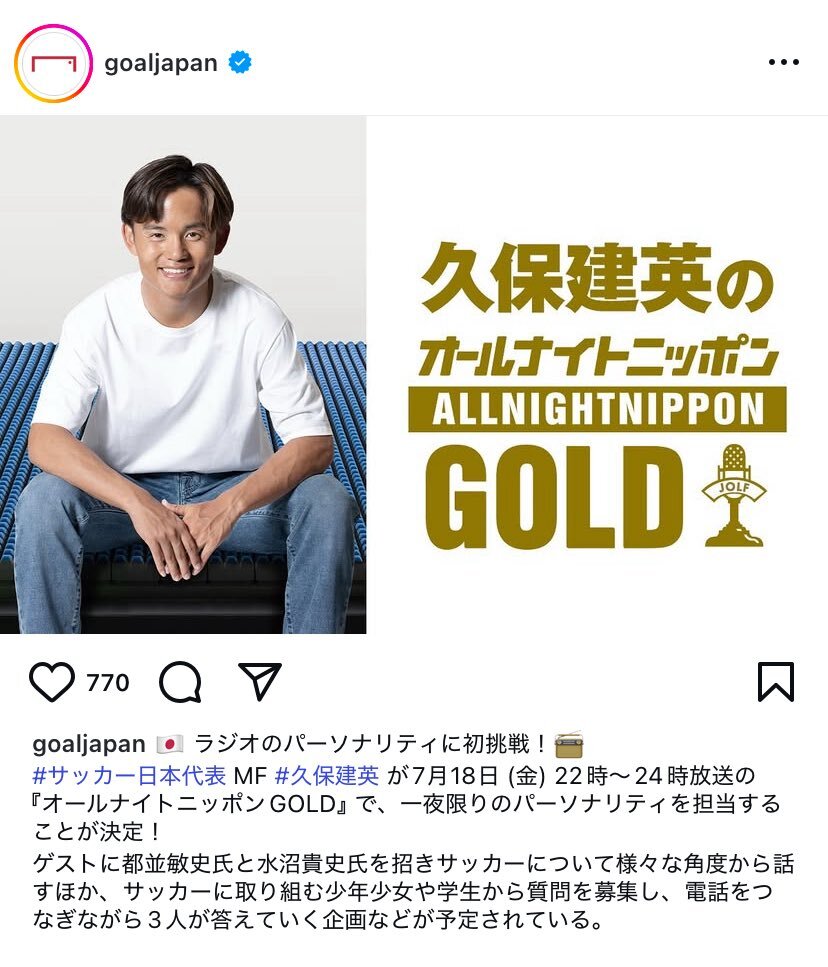Like the post with the heart icon
Screen dimensions: 828x967
(x=52, y=682)
